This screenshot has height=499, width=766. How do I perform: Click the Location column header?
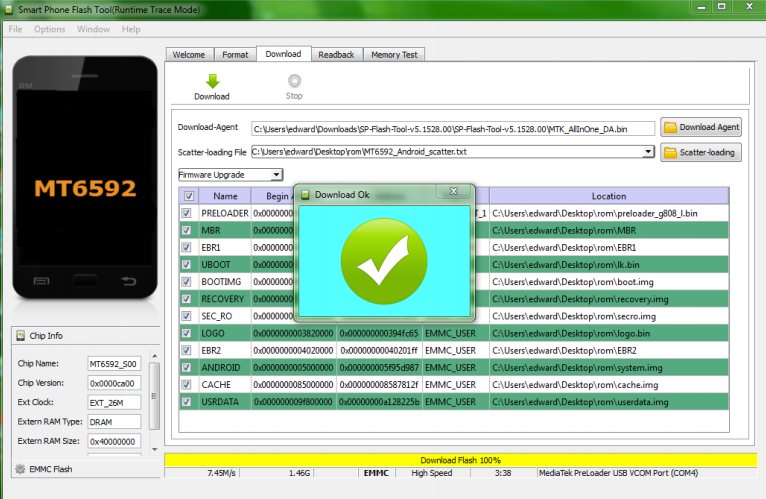[x=609, y=196]
